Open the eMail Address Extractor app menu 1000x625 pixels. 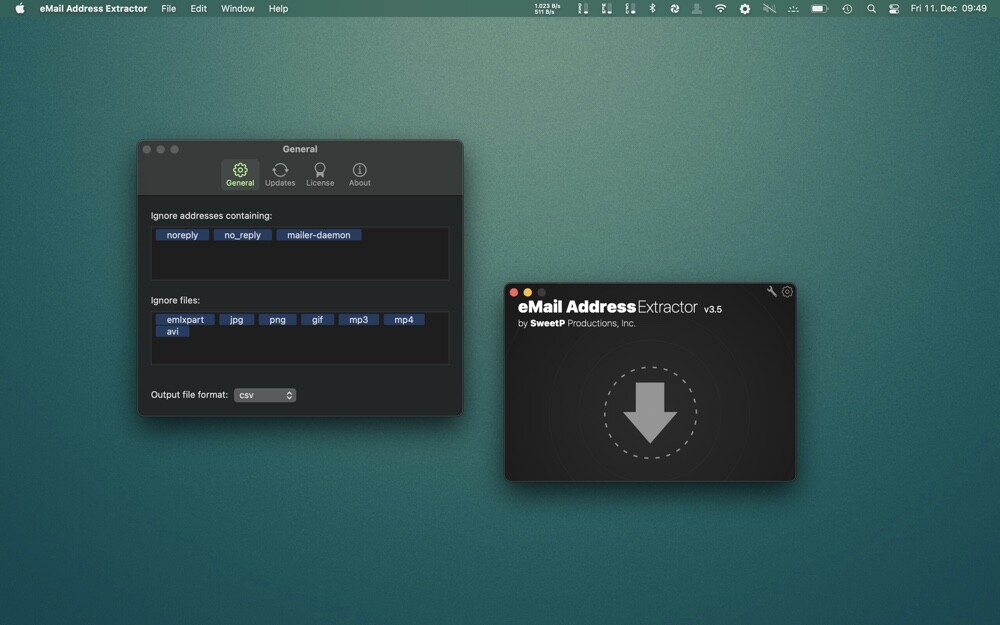click(93, 8)
